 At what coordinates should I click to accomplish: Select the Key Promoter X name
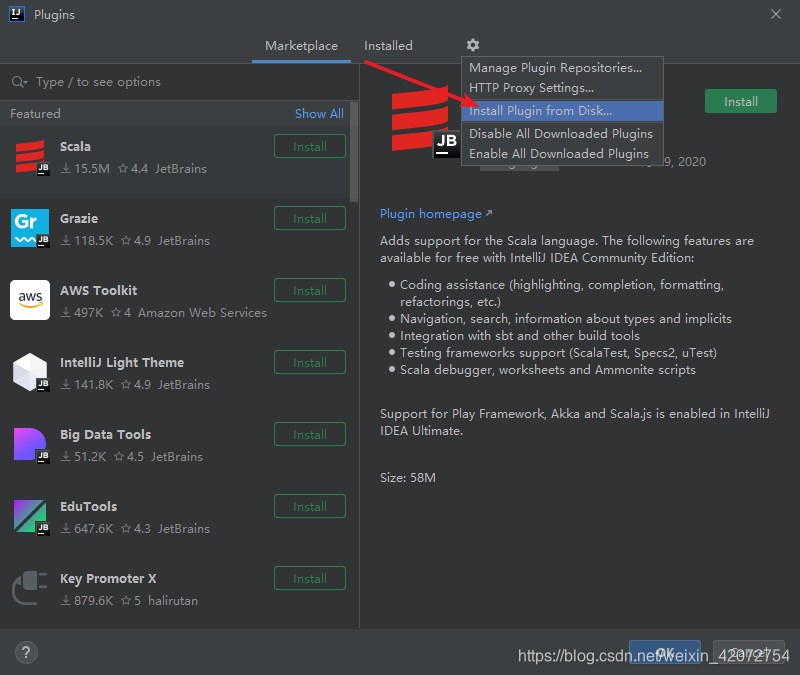(108, 579)
